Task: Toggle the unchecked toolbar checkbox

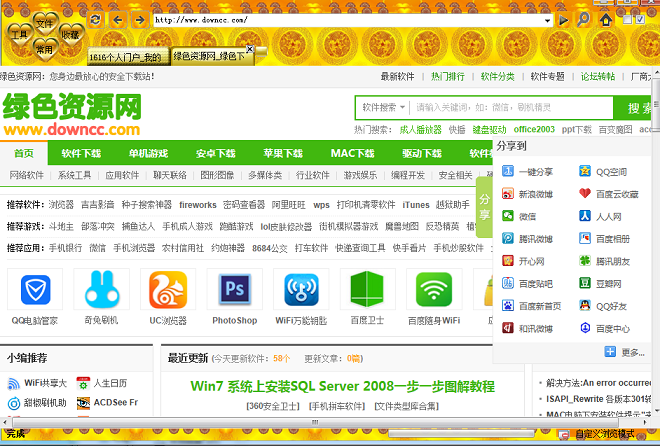Action: click(x=627, y=19)
